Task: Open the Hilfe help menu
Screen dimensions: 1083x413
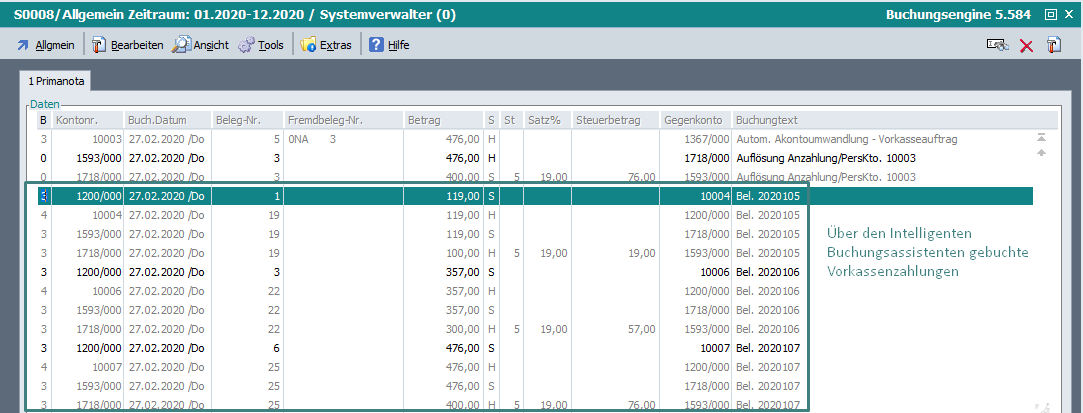Action: pos(376,45)
